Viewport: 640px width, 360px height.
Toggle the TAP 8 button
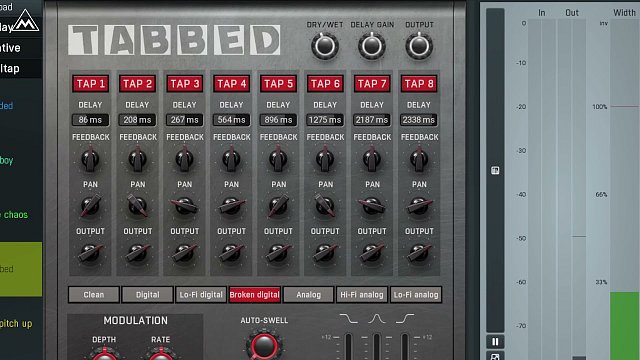419,84
